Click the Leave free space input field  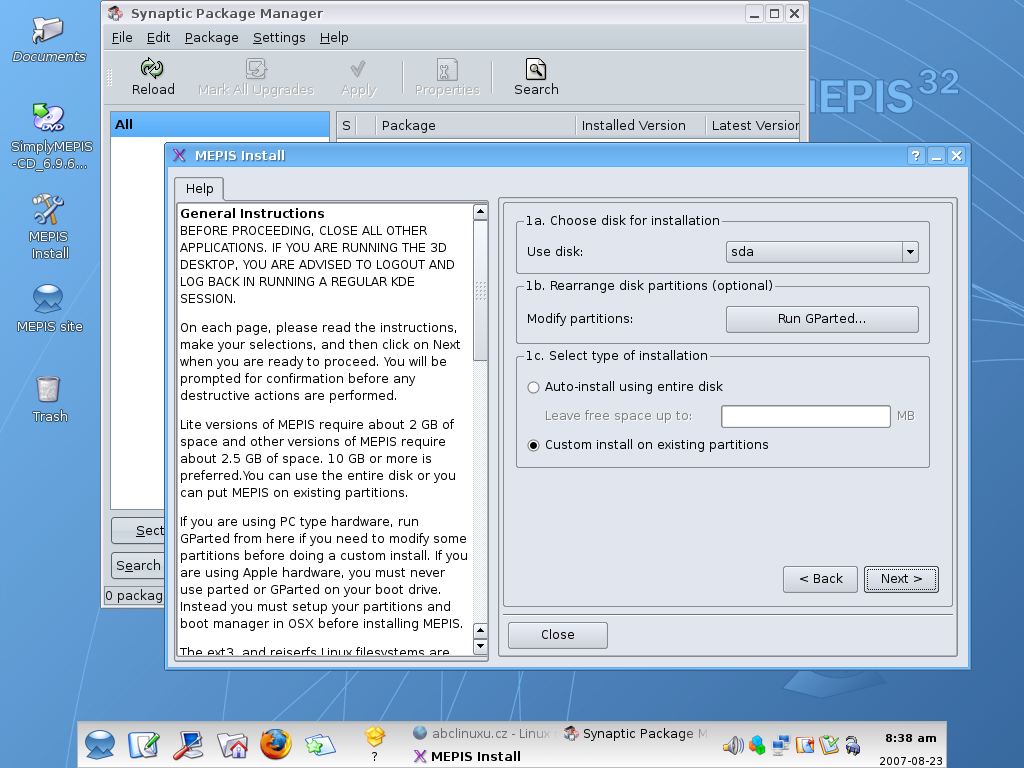805,416
